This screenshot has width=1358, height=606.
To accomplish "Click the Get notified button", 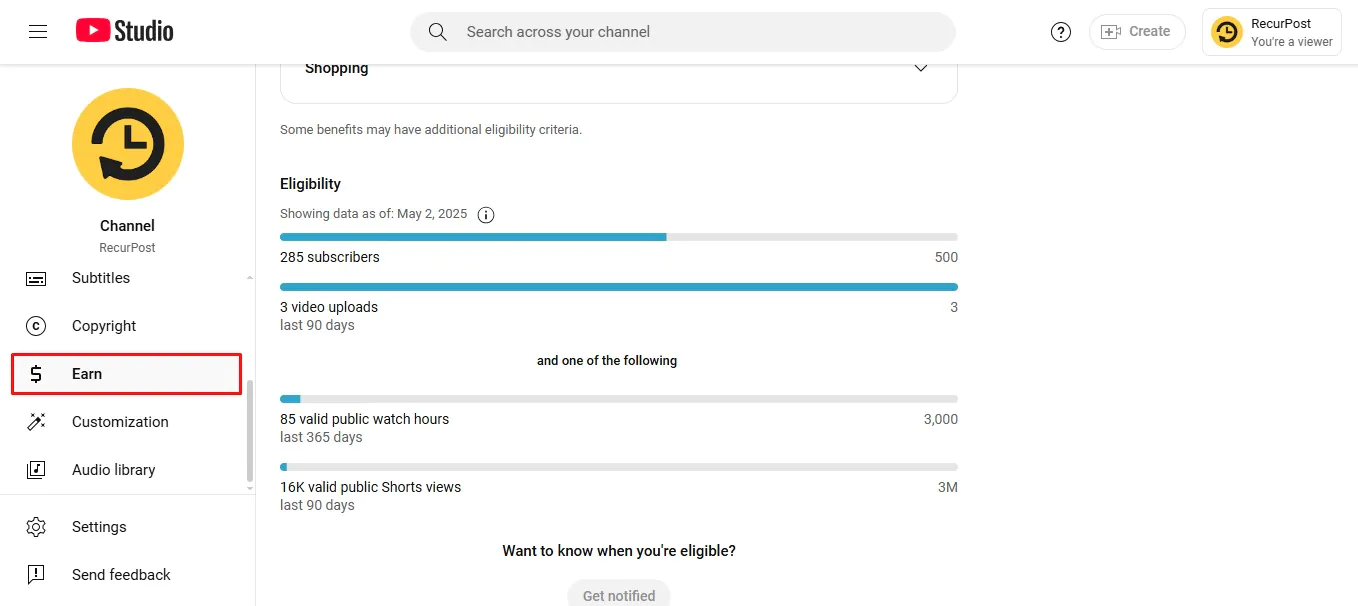I will click(x=618, y=595).
